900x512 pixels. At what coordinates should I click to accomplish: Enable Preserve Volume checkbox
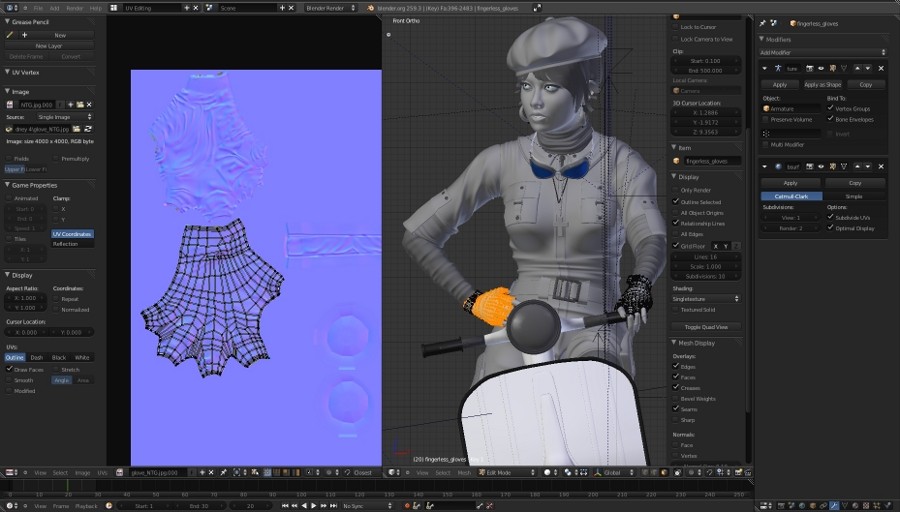point(766,119)
